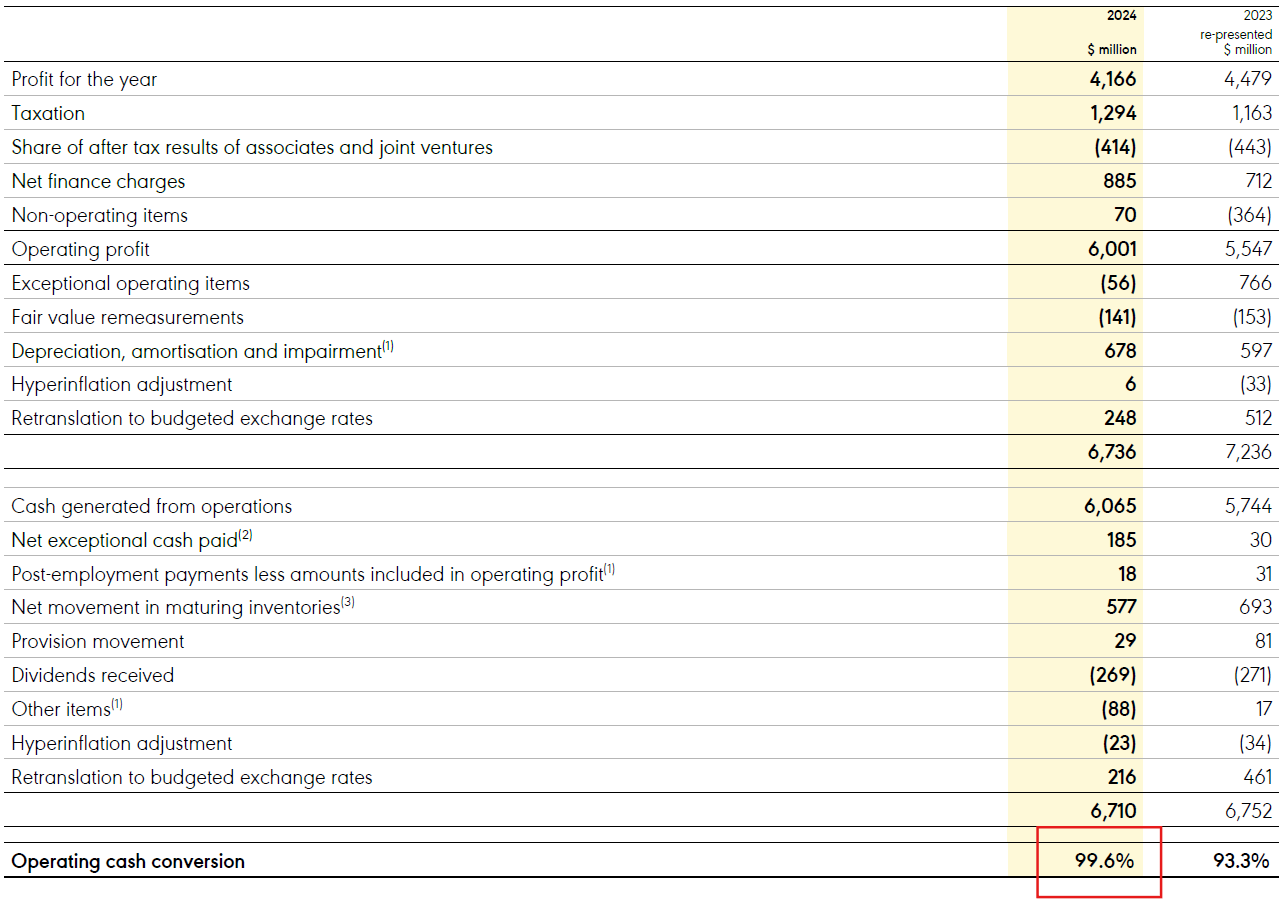Select 'Operating cash conversion' label
Image resolution: width=1283 pixels, height=899 pixels.
point(128,861)
